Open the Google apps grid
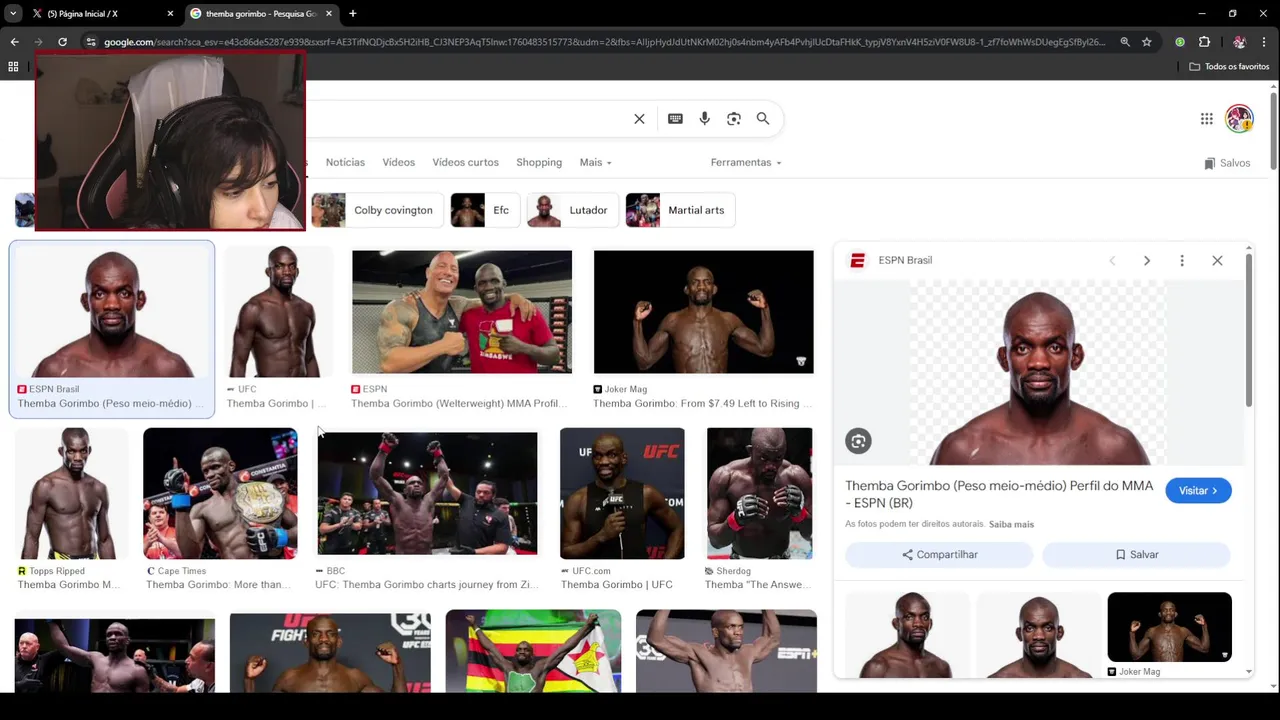This screenshot has height=720, width=1280. coord(1207,119)
